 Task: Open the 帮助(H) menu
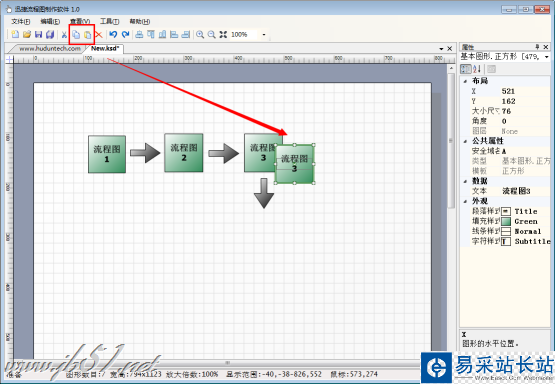click(139, 22)
